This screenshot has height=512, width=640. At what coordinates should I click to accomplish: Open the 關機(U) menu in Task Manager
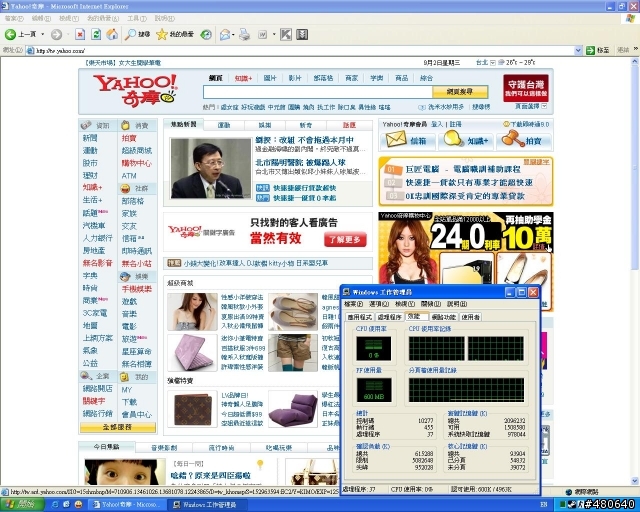(x=431, y=304)
